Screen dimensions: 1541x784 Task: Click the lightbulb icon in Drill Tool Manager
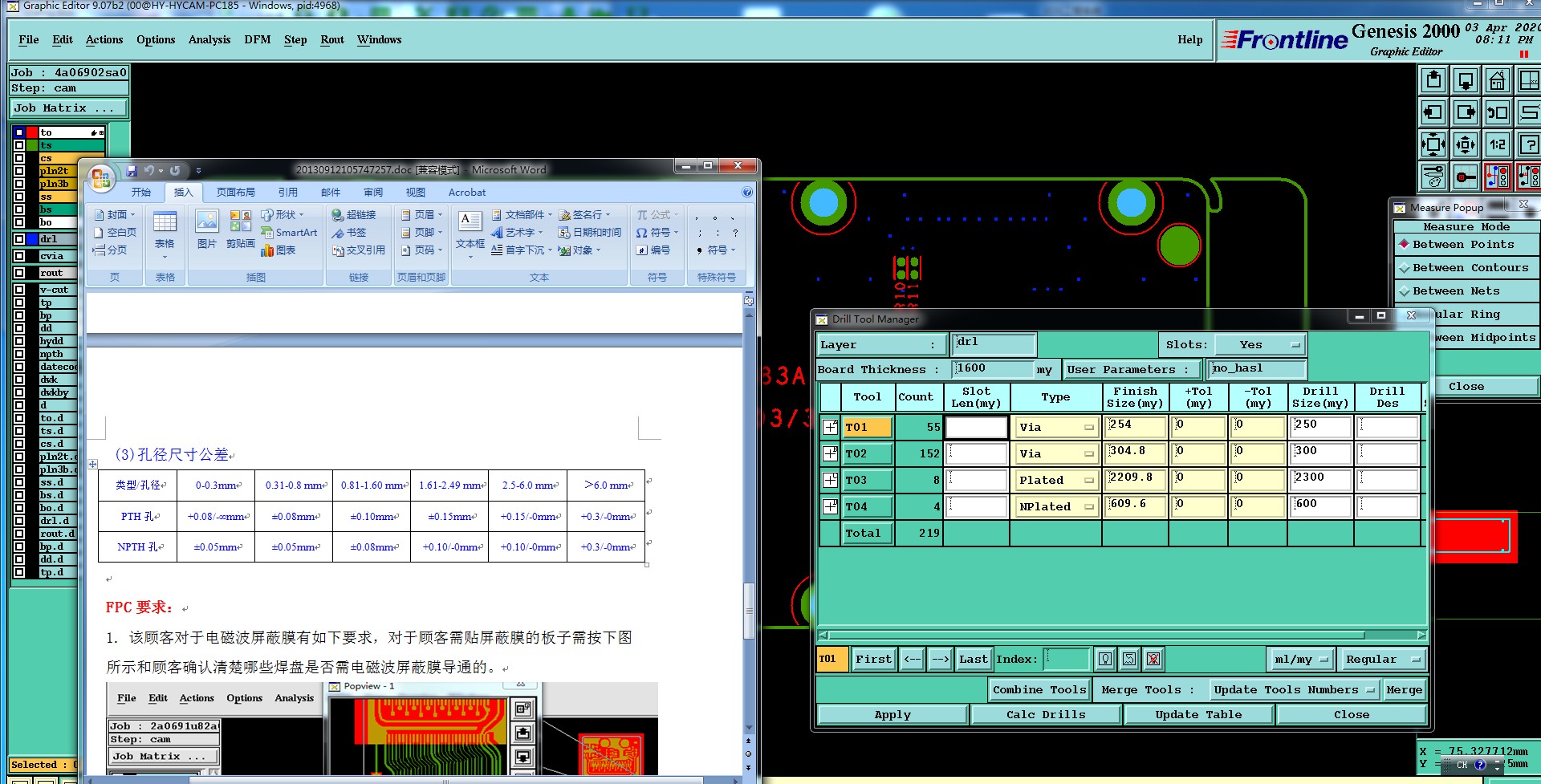tap(1105, 659)
